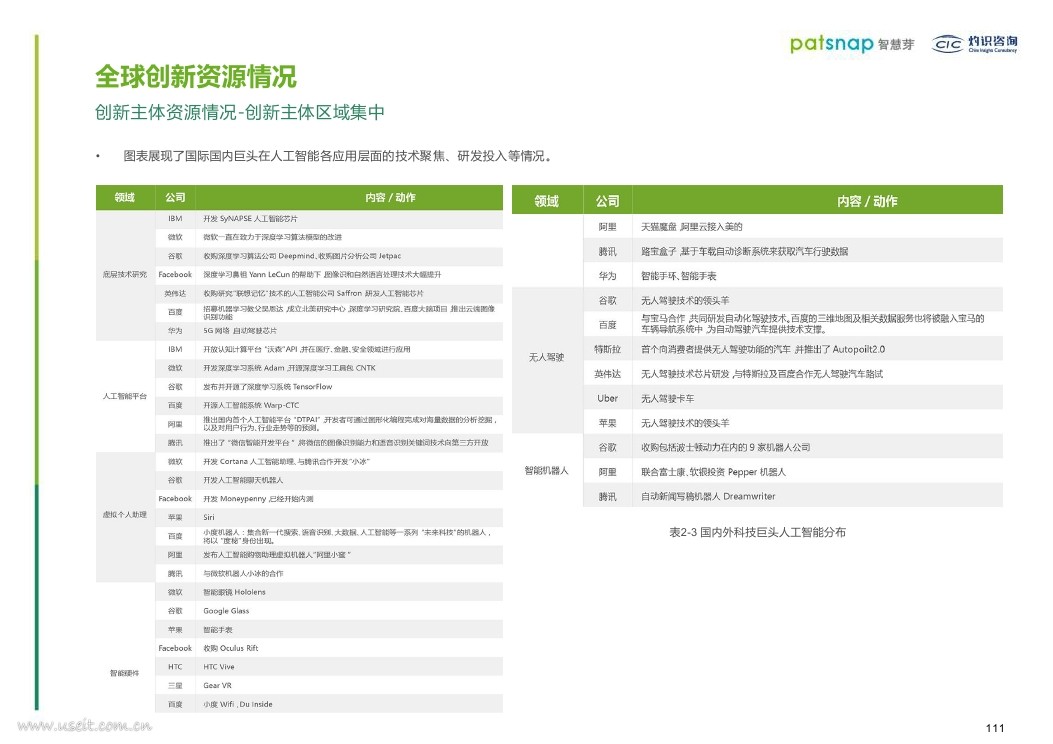1053x744 pixels.
Task: Click the Google Glass cell
Action: [349, 611]
